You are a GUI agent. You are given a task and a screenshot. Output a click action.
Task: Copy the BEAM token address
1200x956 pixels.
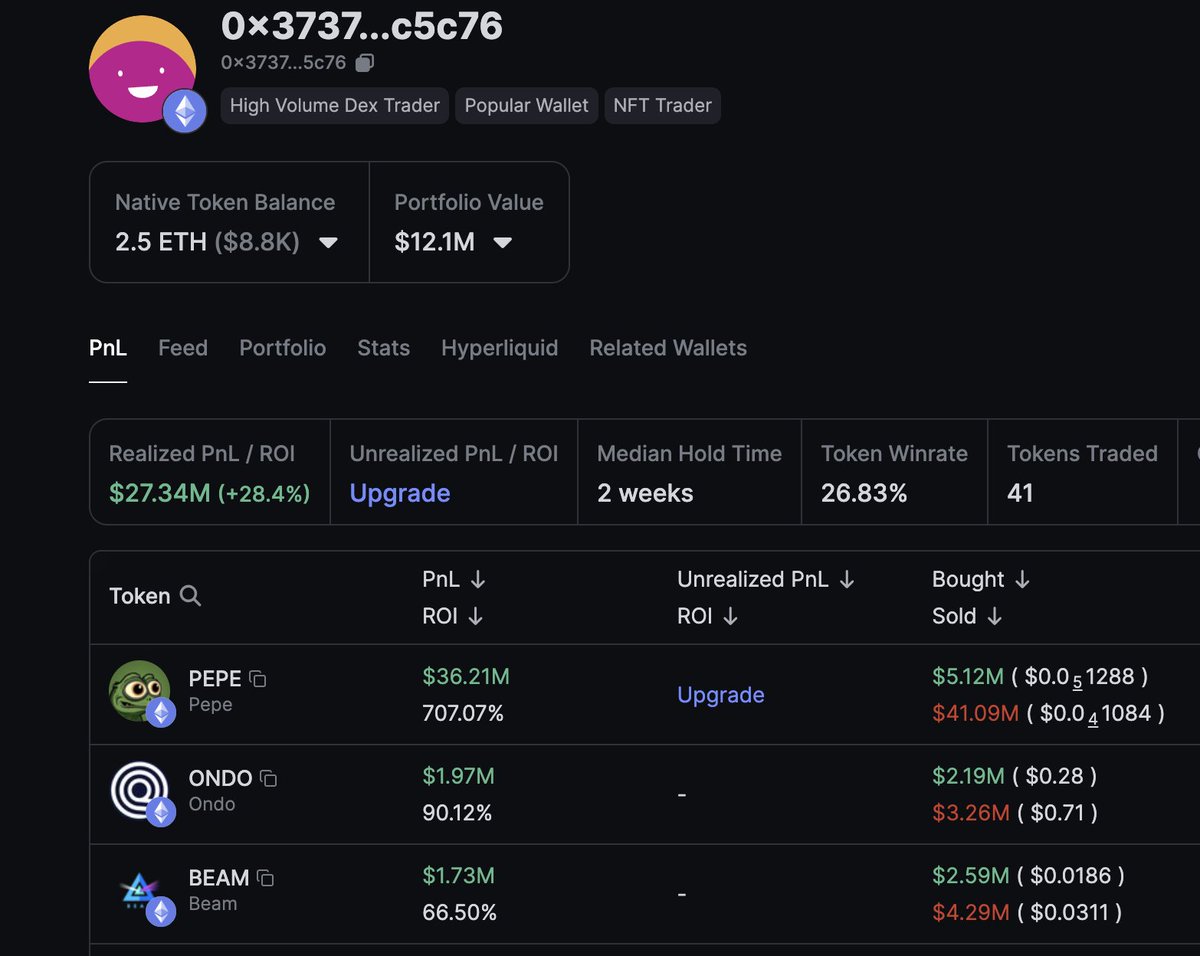(x=265, y=878)
